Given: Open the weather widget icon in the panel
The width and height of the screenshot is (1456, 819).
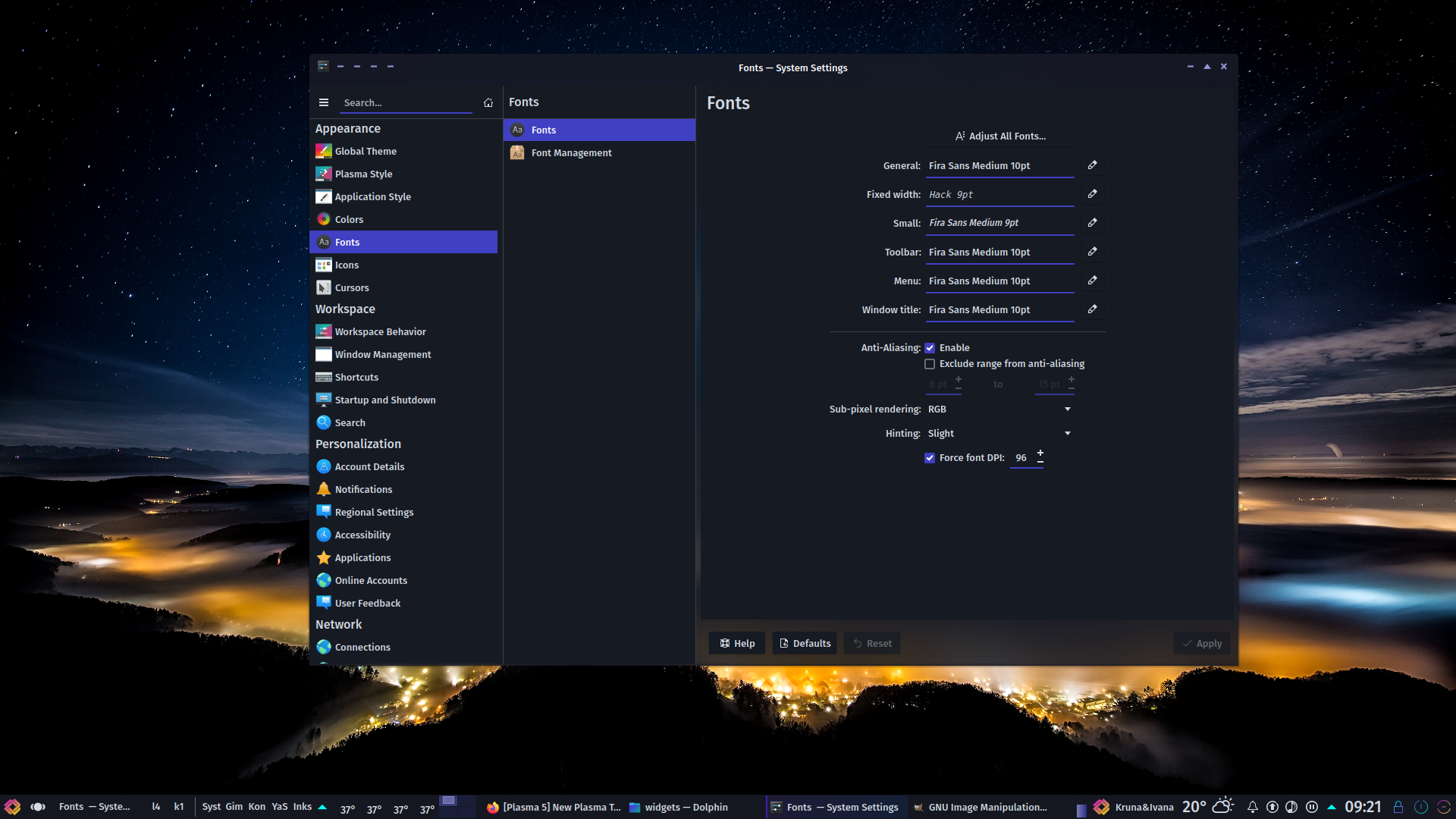Looking at the screenshot, I should pos(1222,806).
